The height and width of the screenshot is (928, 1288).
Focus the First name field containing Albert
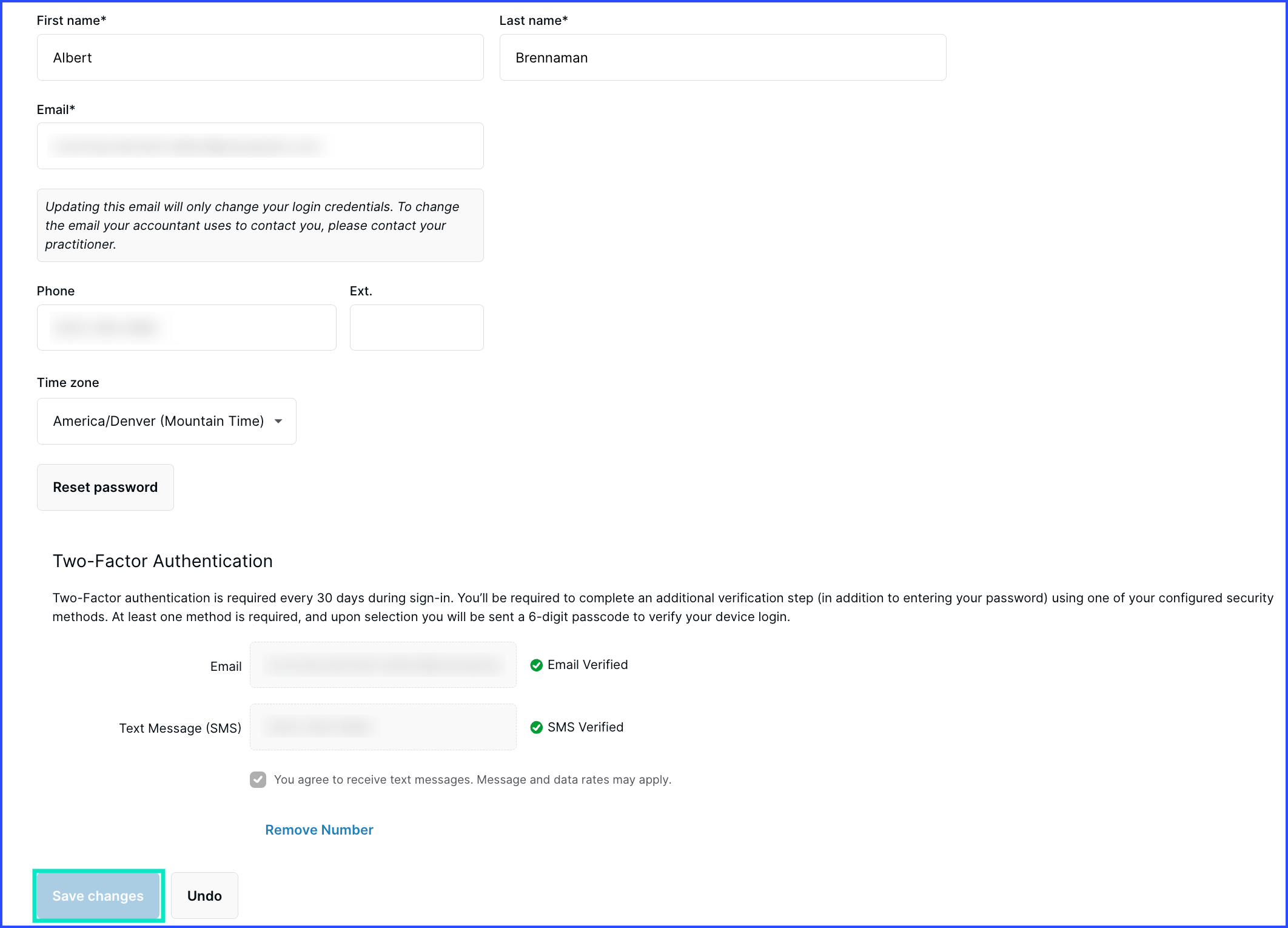[x=260, y=58]
